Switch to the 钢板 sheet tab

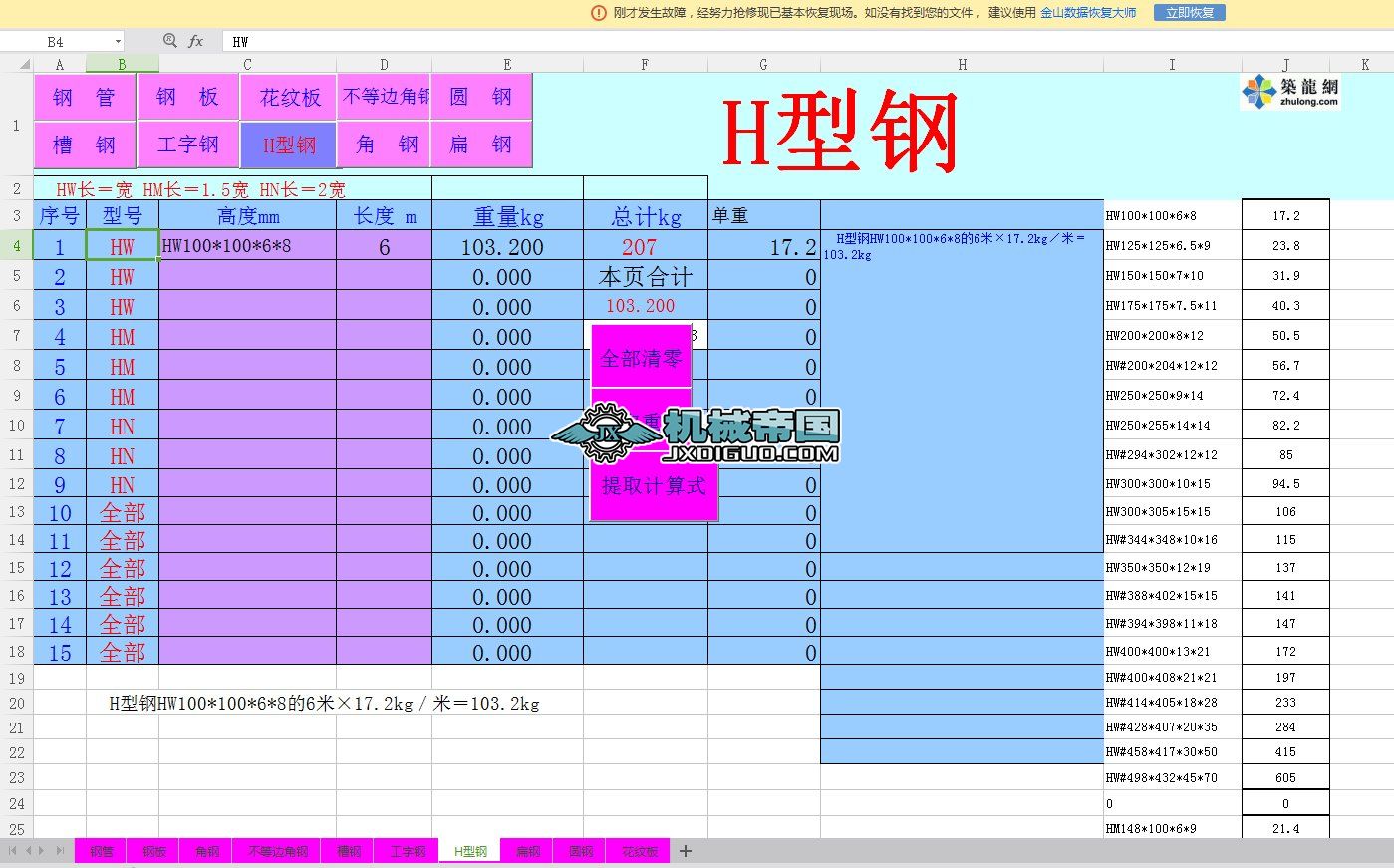click(153, 851)
